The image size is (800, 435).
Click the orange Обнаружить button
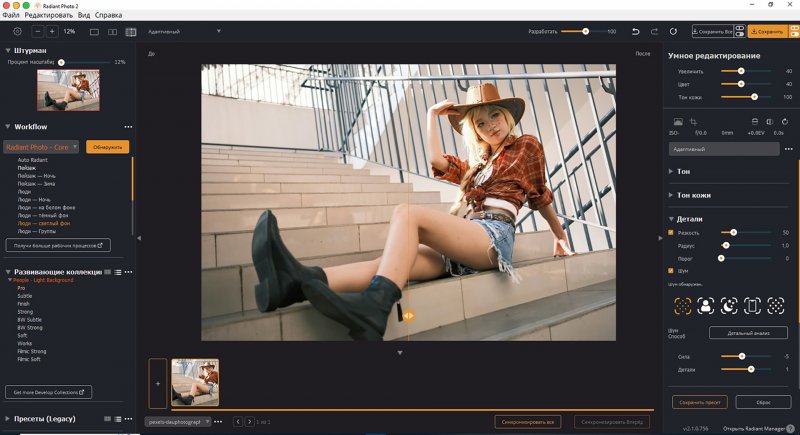point(108,147)
